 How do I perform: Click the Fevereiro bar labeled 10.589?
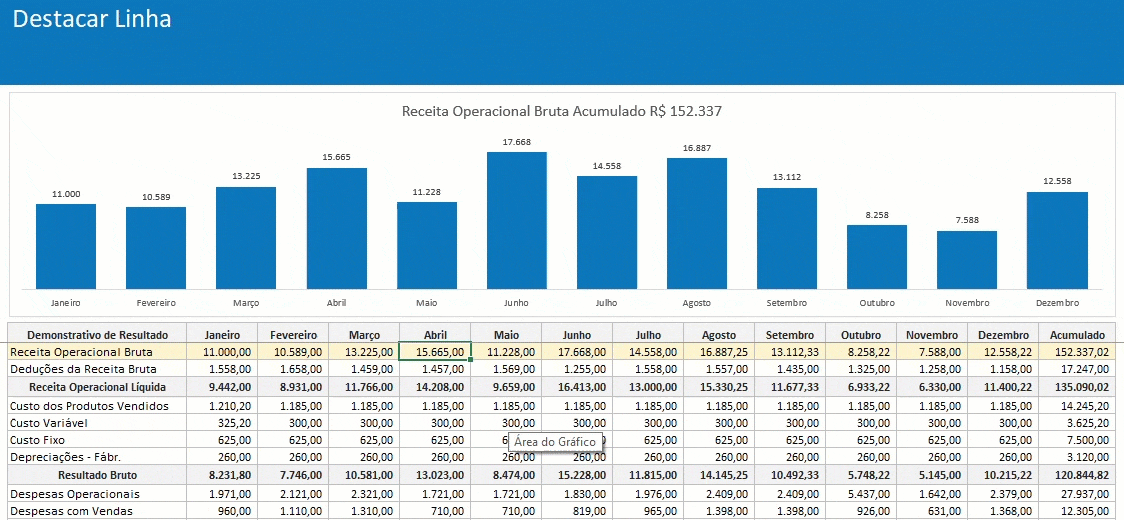click(x=156, y=248)
